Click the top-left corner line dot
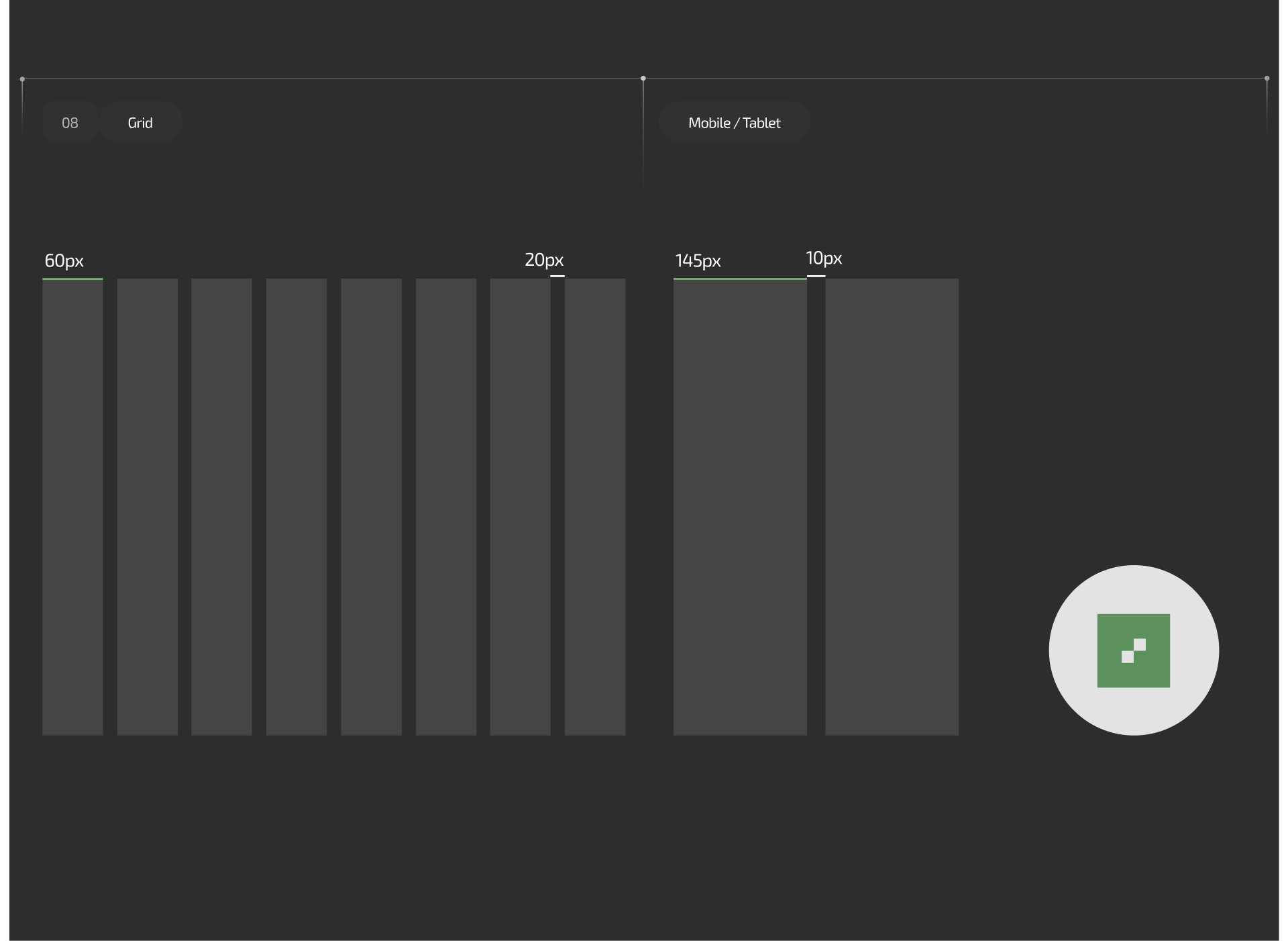This screenshot has width=1288, height=941. click(22, 79)
